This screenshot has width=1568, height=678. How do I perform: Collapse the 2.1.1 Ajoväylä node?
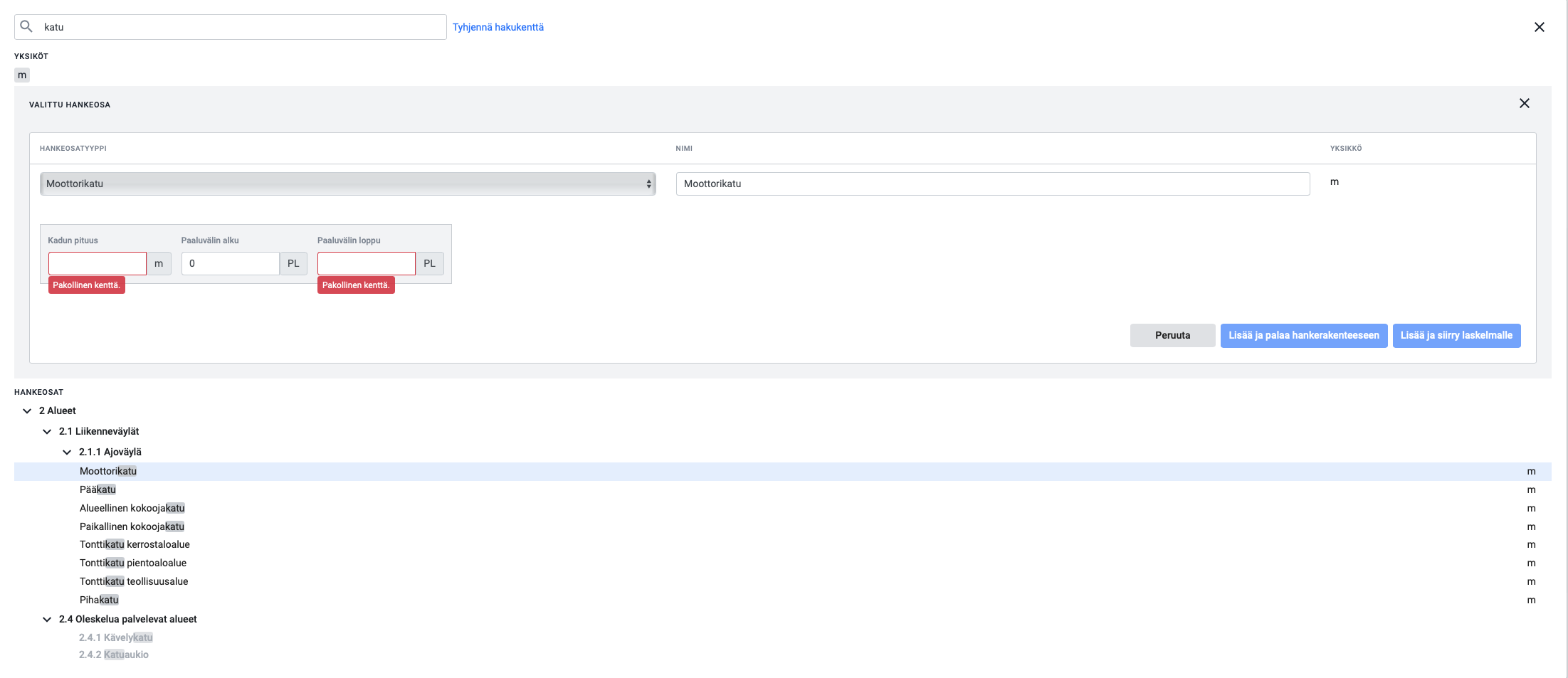(x=67, y=452)
